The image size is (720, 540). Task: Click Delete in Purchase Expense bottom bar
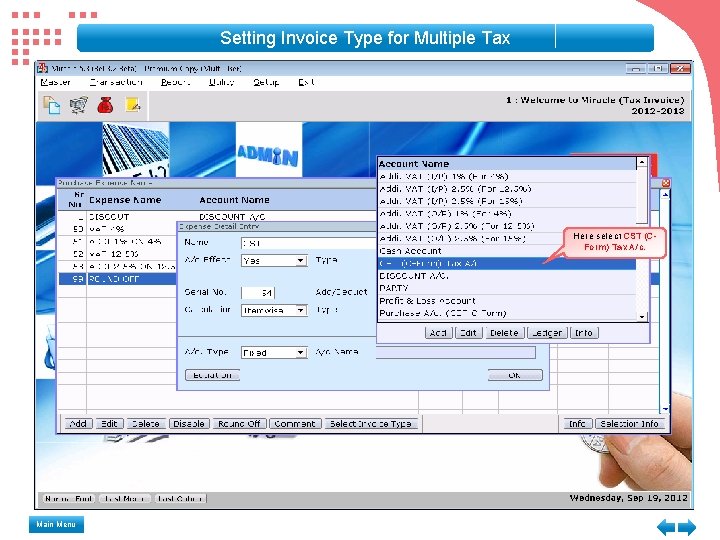tap(146, 424)
